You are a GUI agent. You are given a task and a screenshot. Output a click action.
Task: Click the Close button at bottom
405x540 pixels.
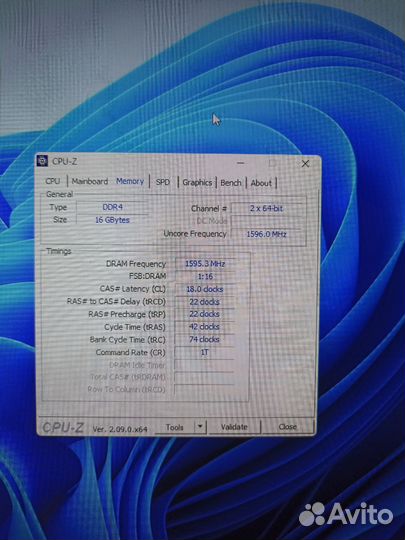288,427
